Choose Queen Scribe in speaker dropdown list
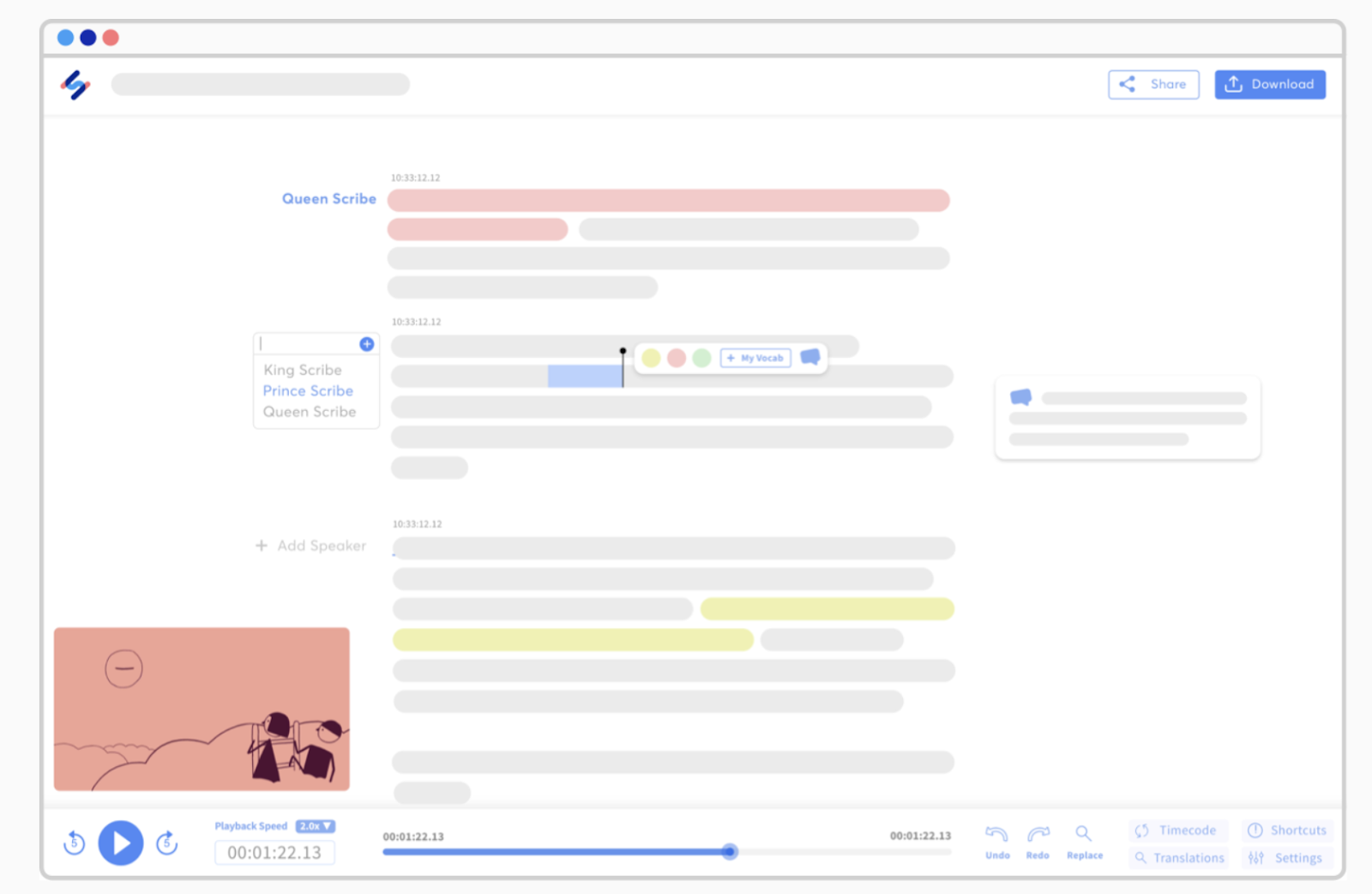The height and width of the screenshot is (894, 1372). coord(309,411)
